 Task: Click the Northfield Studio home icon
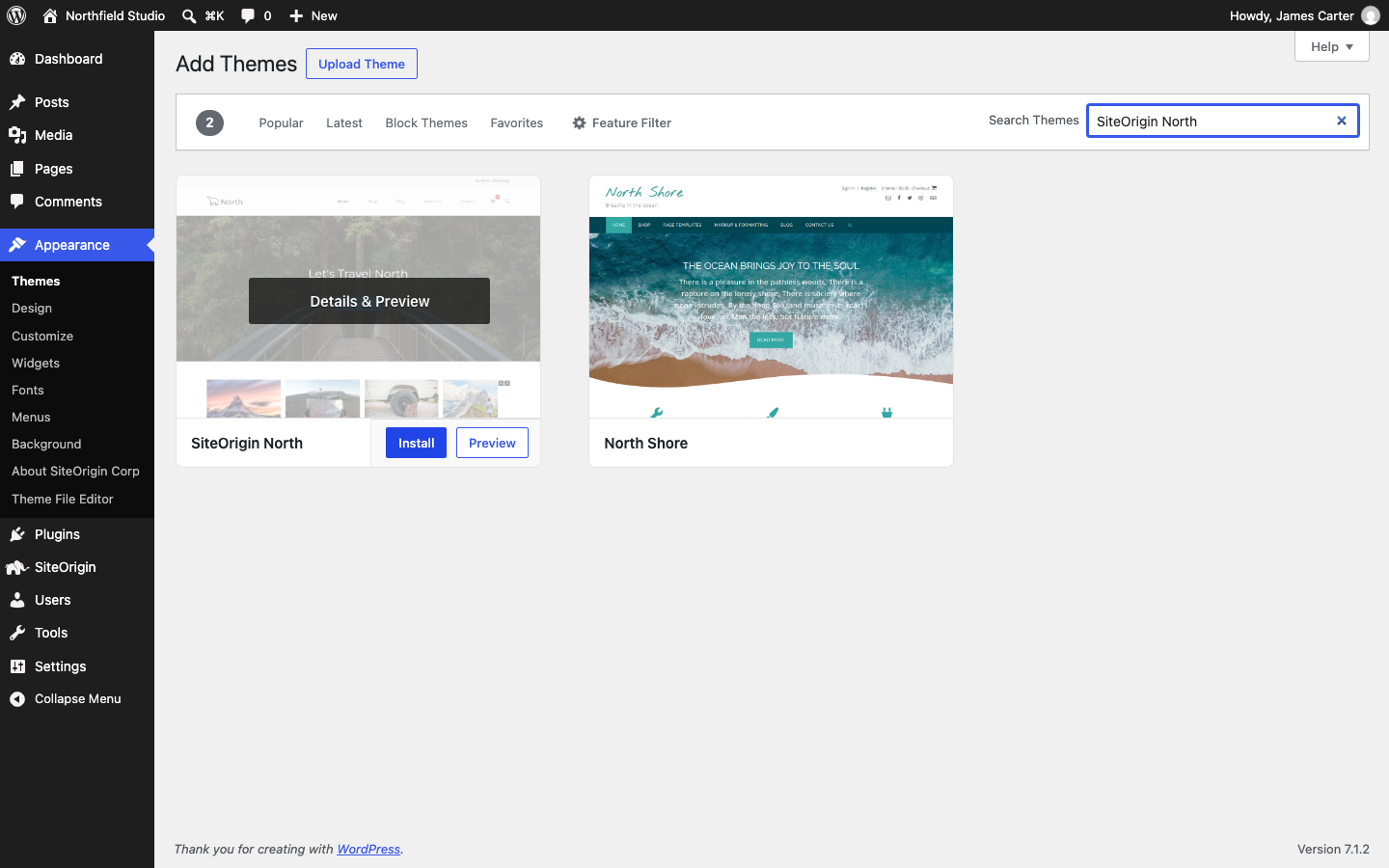point(50,15)
